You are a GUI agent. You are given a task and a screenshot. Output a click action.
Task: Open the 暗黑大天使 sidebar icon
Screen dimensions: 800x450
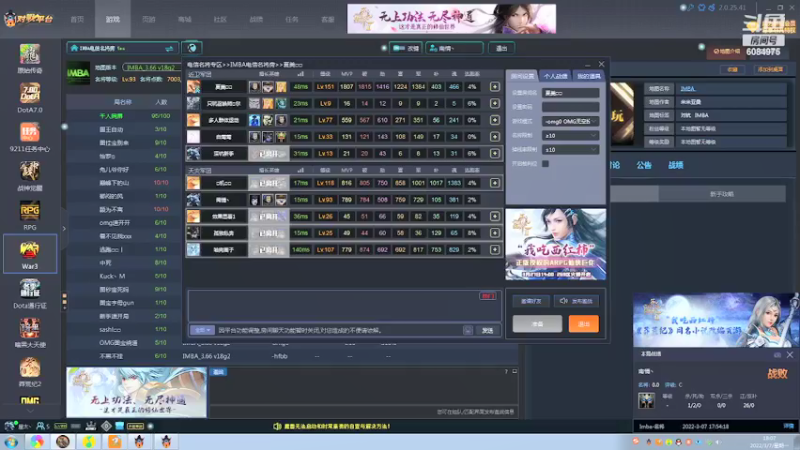pos(30,333)
